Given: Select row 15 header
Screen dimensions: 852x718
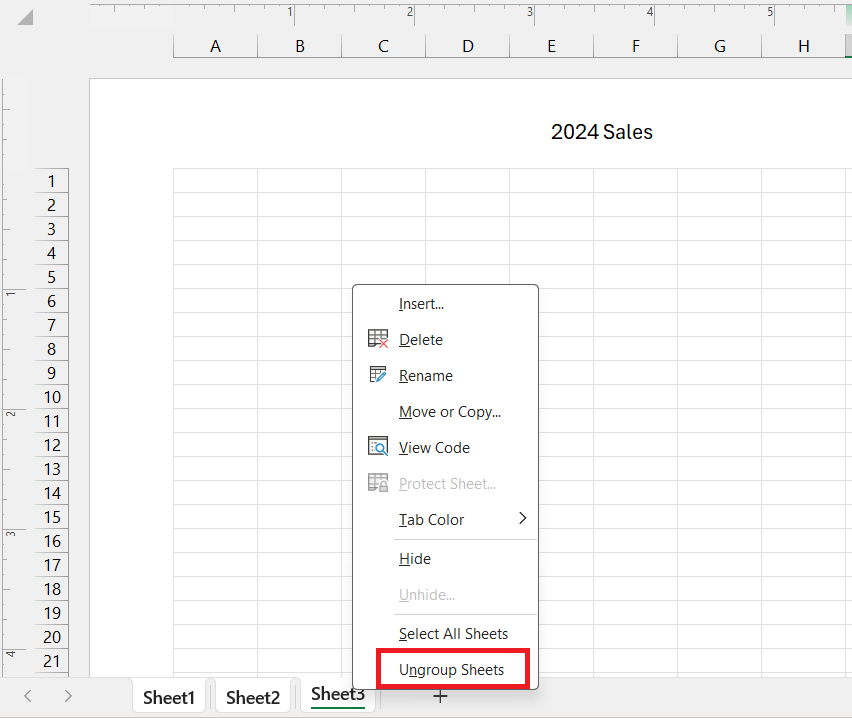Looking at the screenshot, I should (52, 517).
